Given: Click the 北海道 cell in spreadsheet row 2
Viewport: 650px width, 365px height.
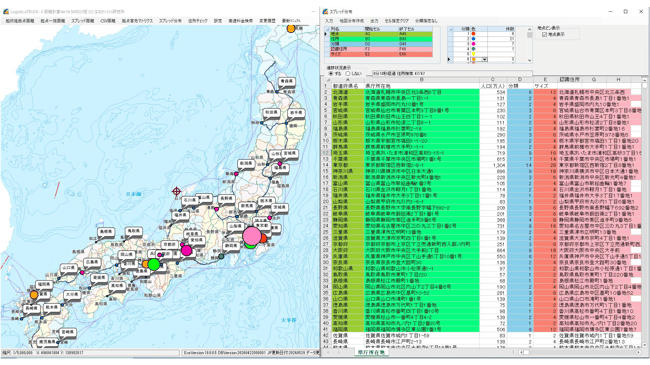Looking at the screenshot, I should tap(347, 92).
